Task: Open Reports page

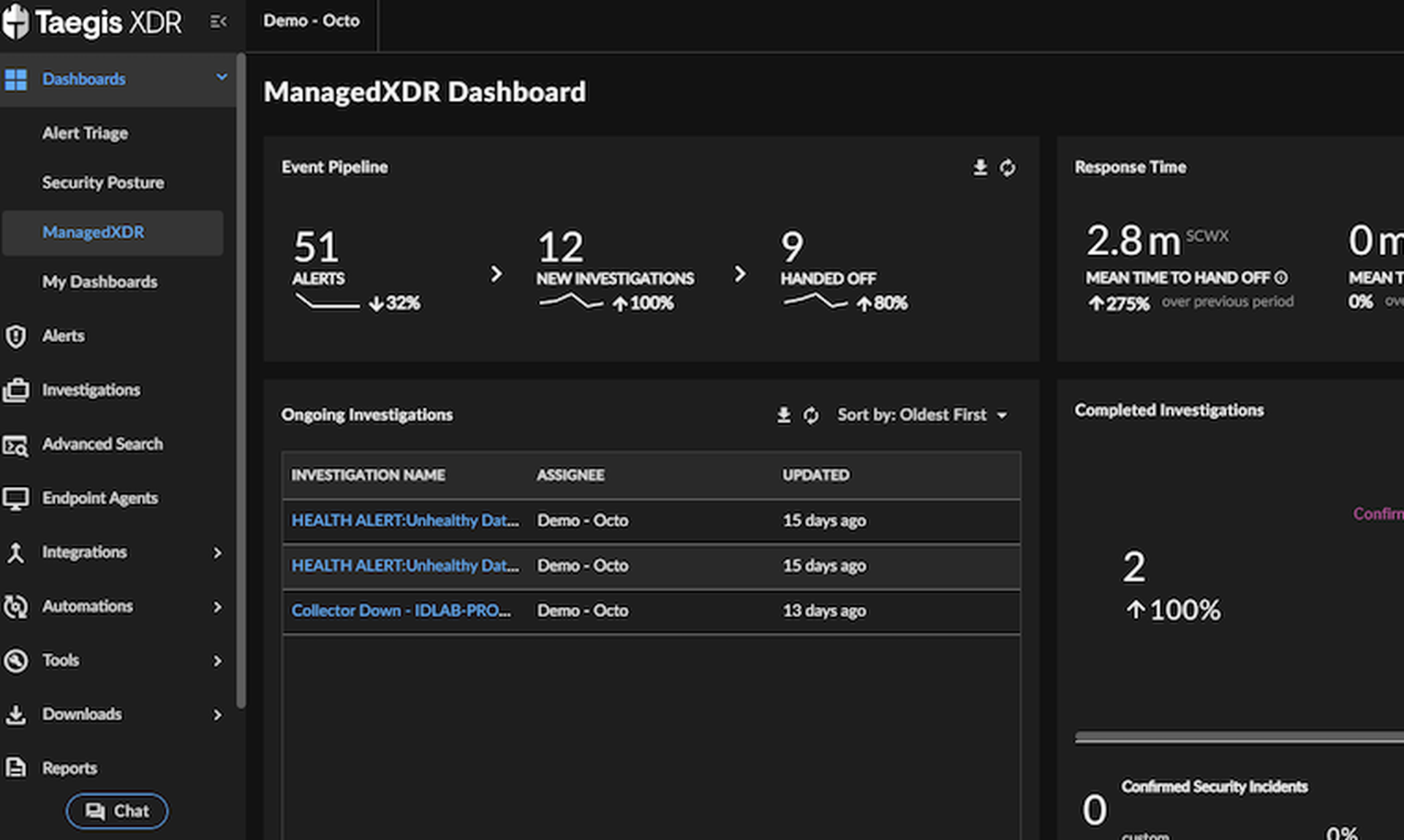Action: click(x=69, y=768)
